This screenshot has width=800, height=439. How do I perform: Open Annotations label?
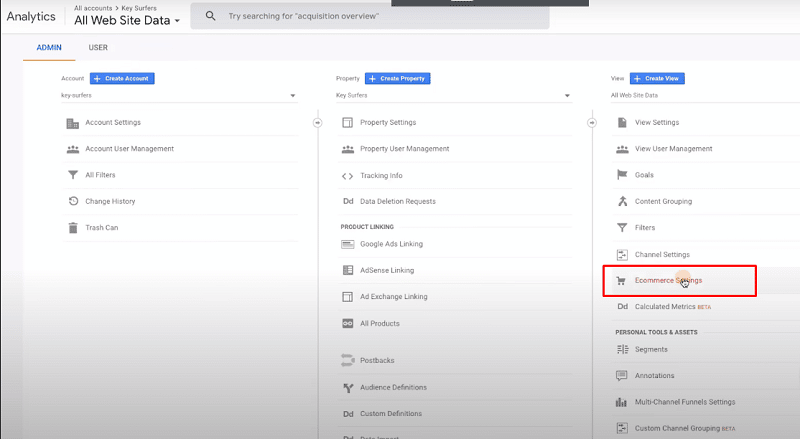(655, 376)
